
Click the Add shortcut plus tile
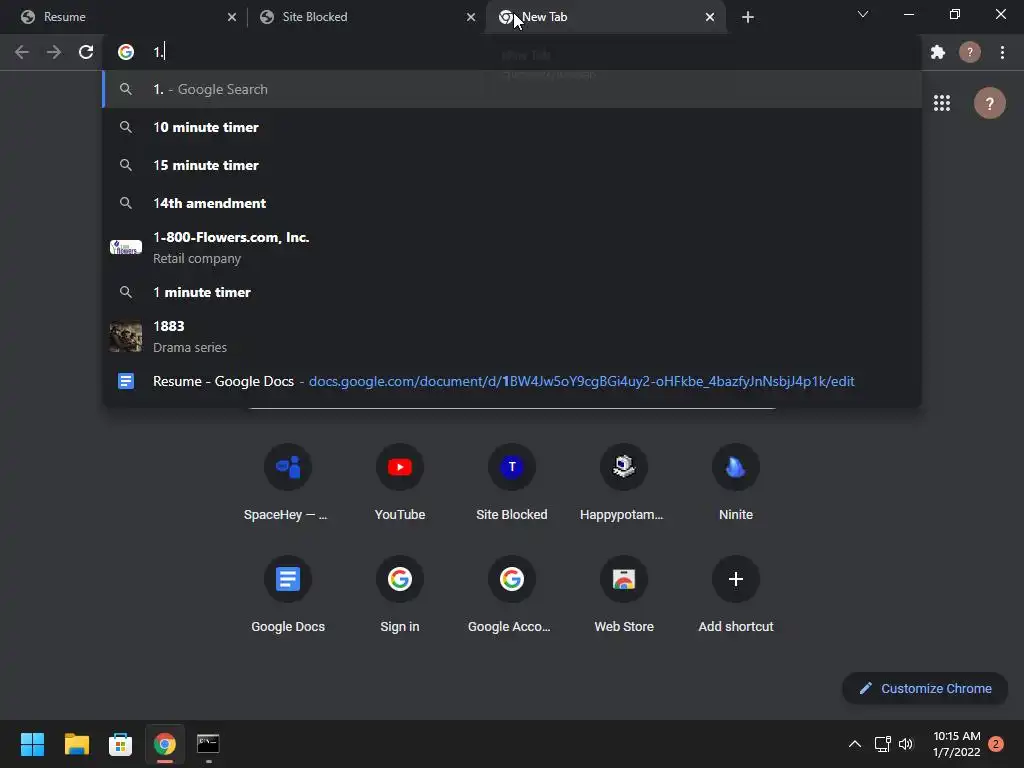tap(736, 595)
